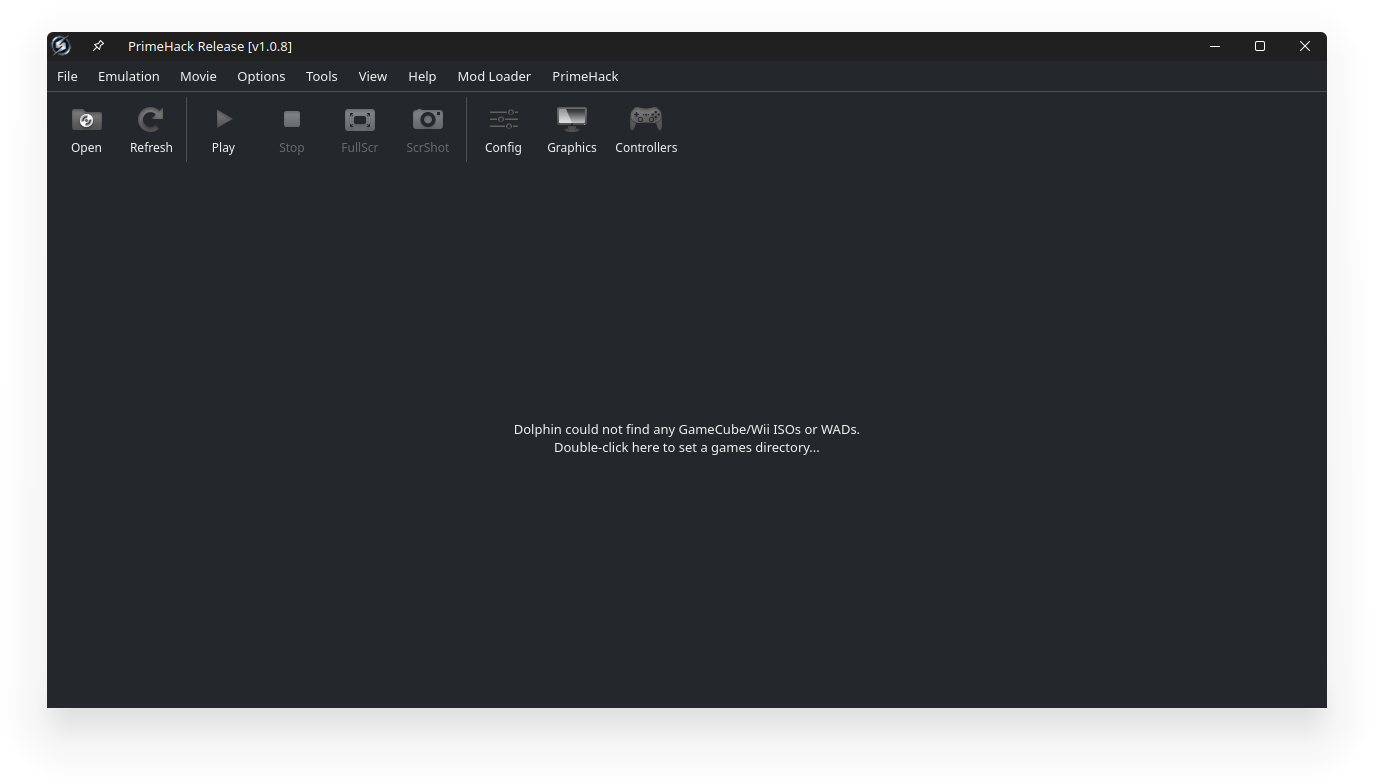The width and height of the screenshot is (1374, 784).
Task: Open the File menu
Action: click(x=67, y=76)
